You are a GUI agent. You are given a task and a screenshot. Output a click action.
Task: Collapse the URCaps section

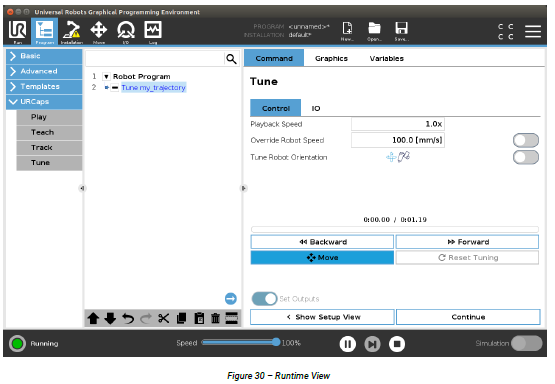pyautogui.click(x=44, y=102)
